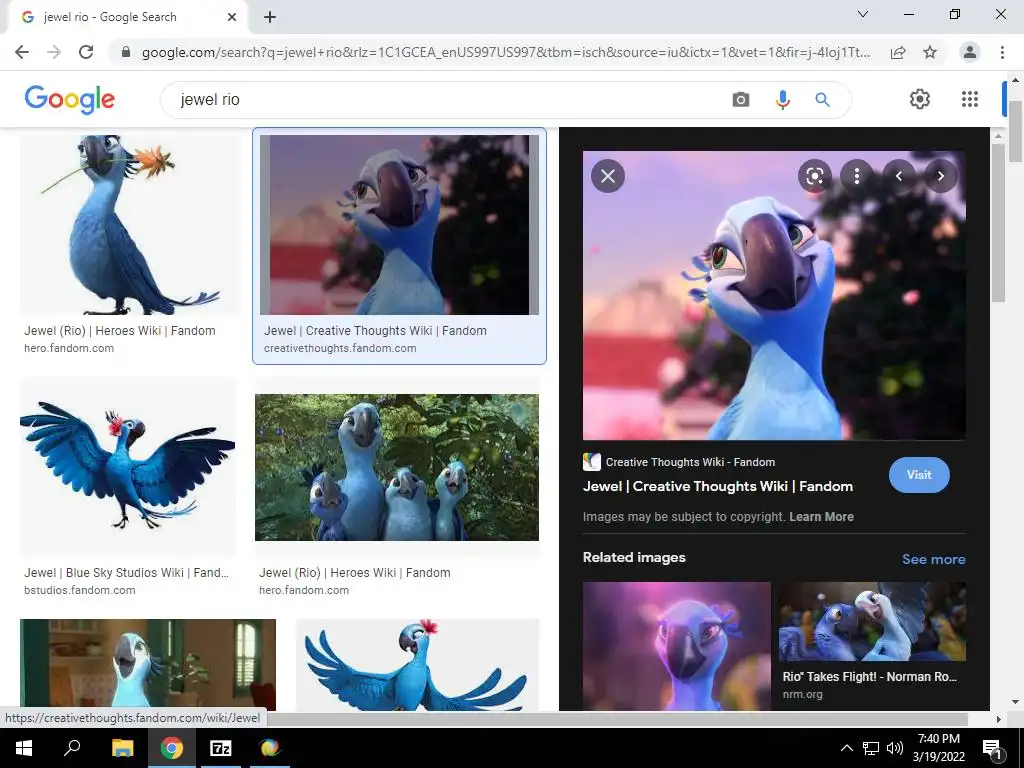1024x768 pixels.
Task: Open the volume control in tray
Action: click(895, 748)
